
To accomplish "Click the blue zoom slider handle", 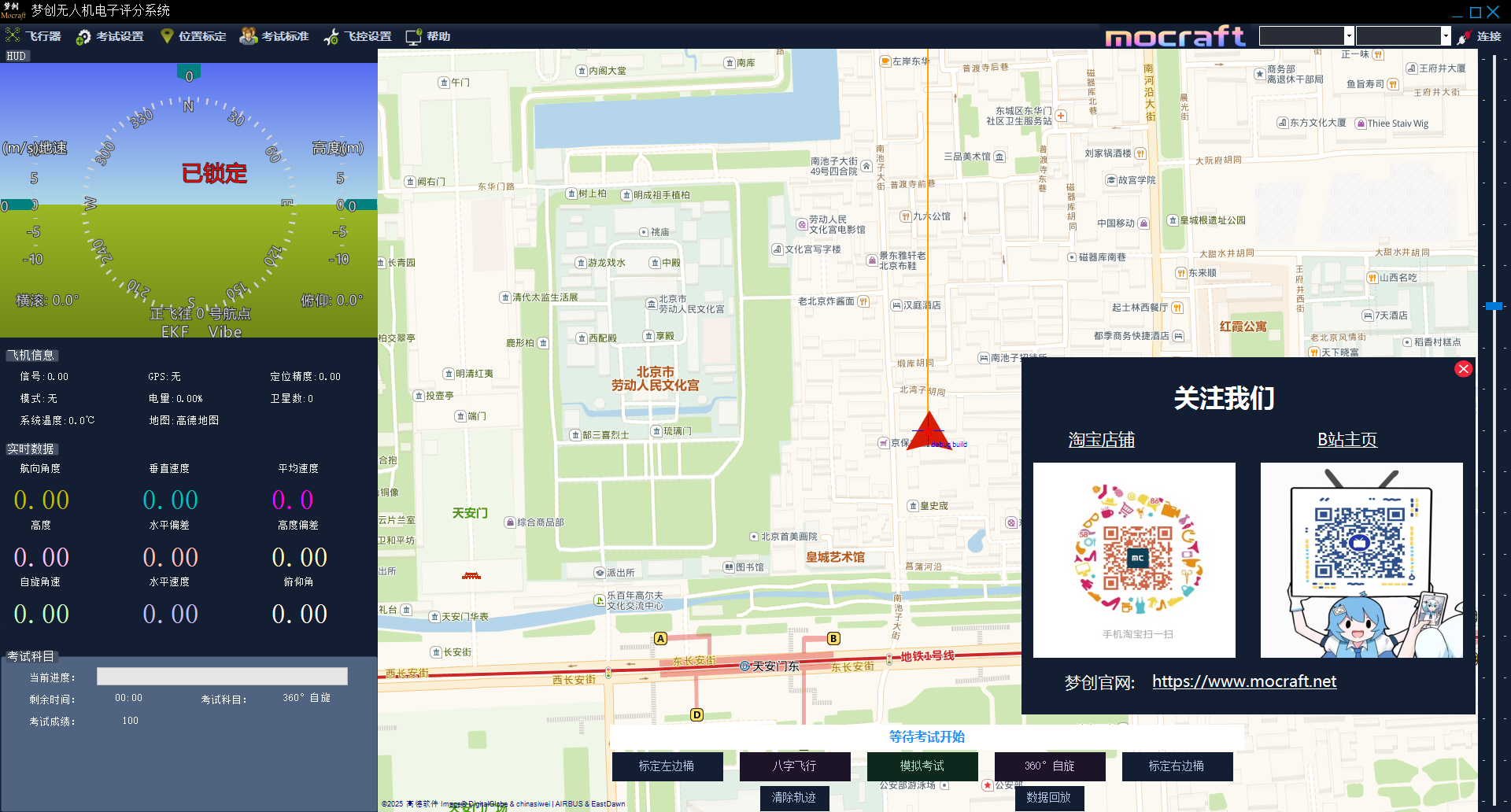I will 1494,305.
